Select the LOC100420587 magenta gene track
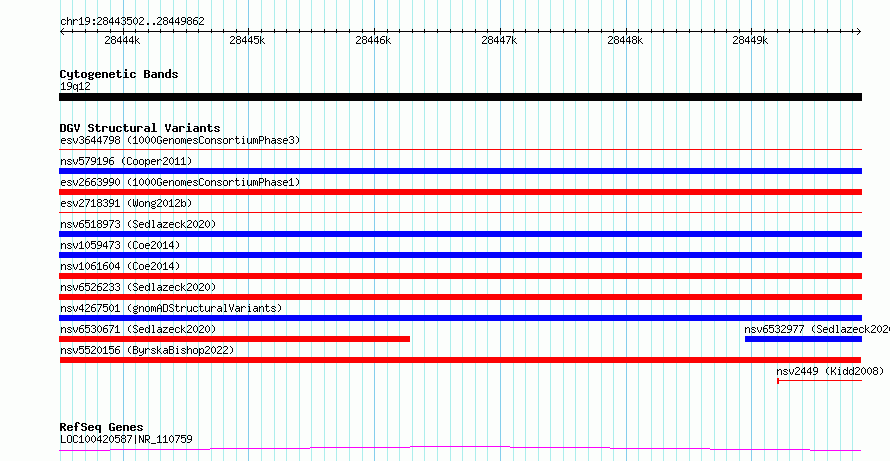The height and width of the screenshot is (461, 890). pyautogui.click(x=460, y=449)
